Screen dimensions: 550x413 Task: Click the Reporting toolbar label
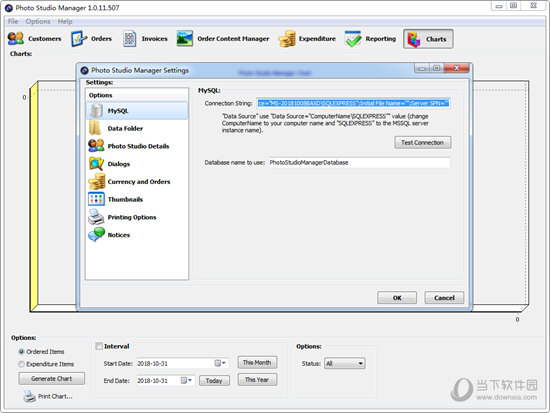pos(381,39)
